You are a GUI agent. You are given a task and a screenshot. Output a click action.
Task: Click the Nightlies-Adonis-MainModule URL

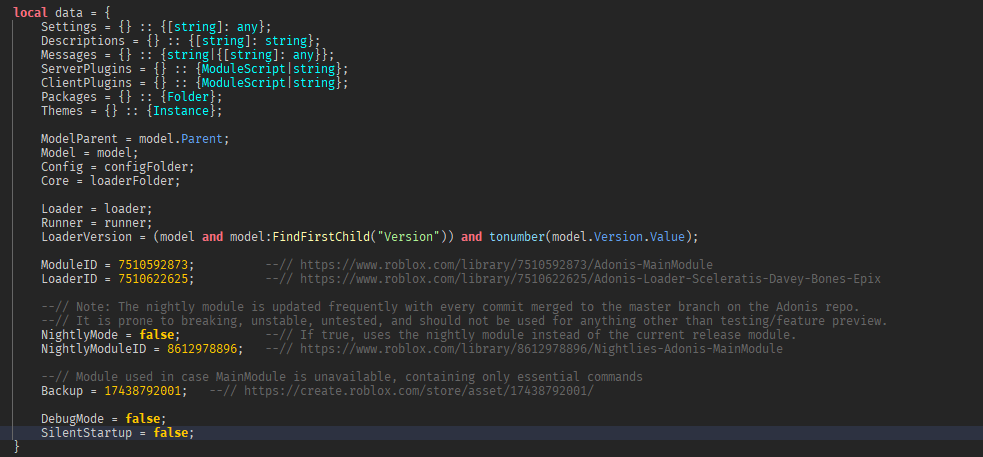point(541,349)
